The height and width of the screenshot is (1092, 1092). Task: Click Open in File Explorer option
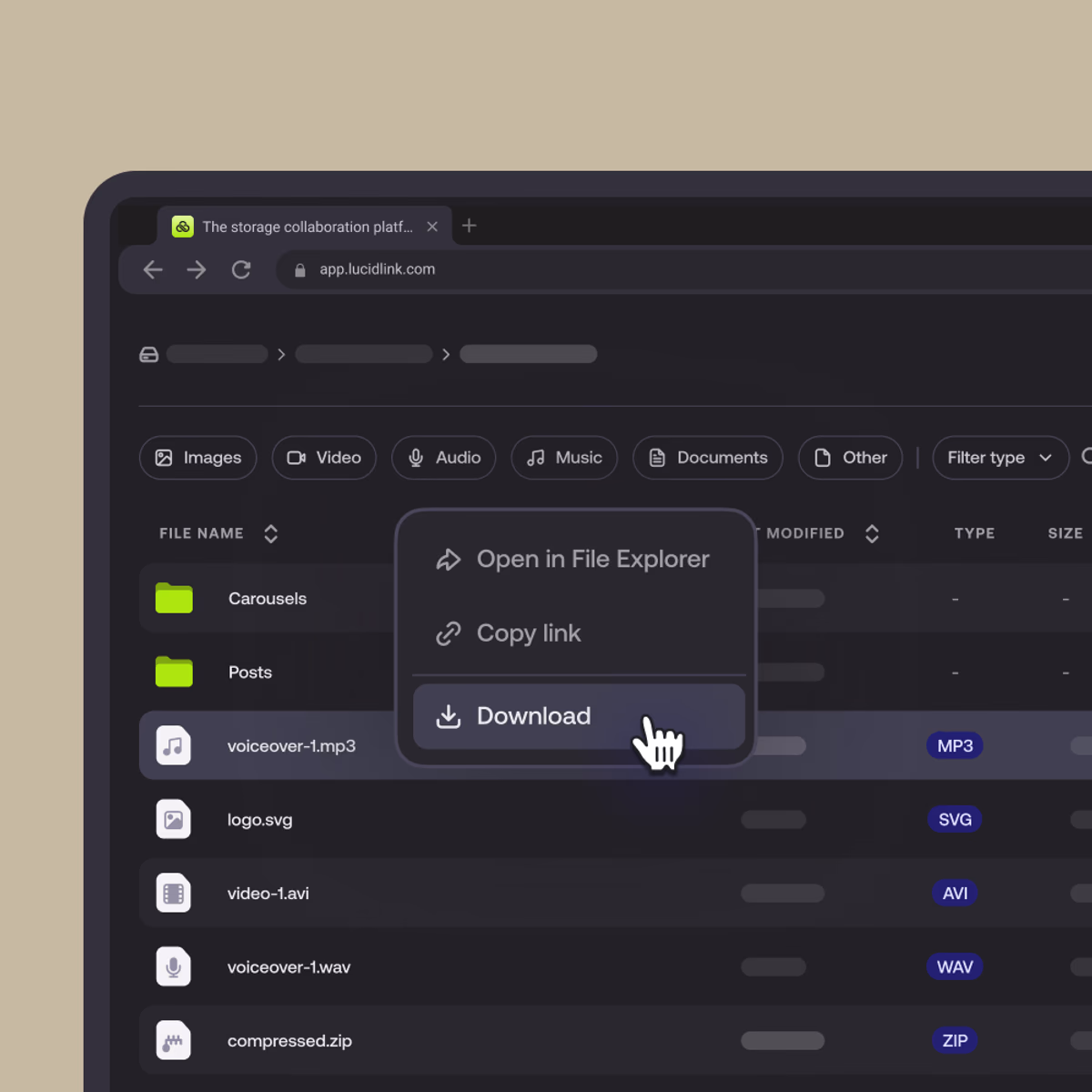point(592,560)
